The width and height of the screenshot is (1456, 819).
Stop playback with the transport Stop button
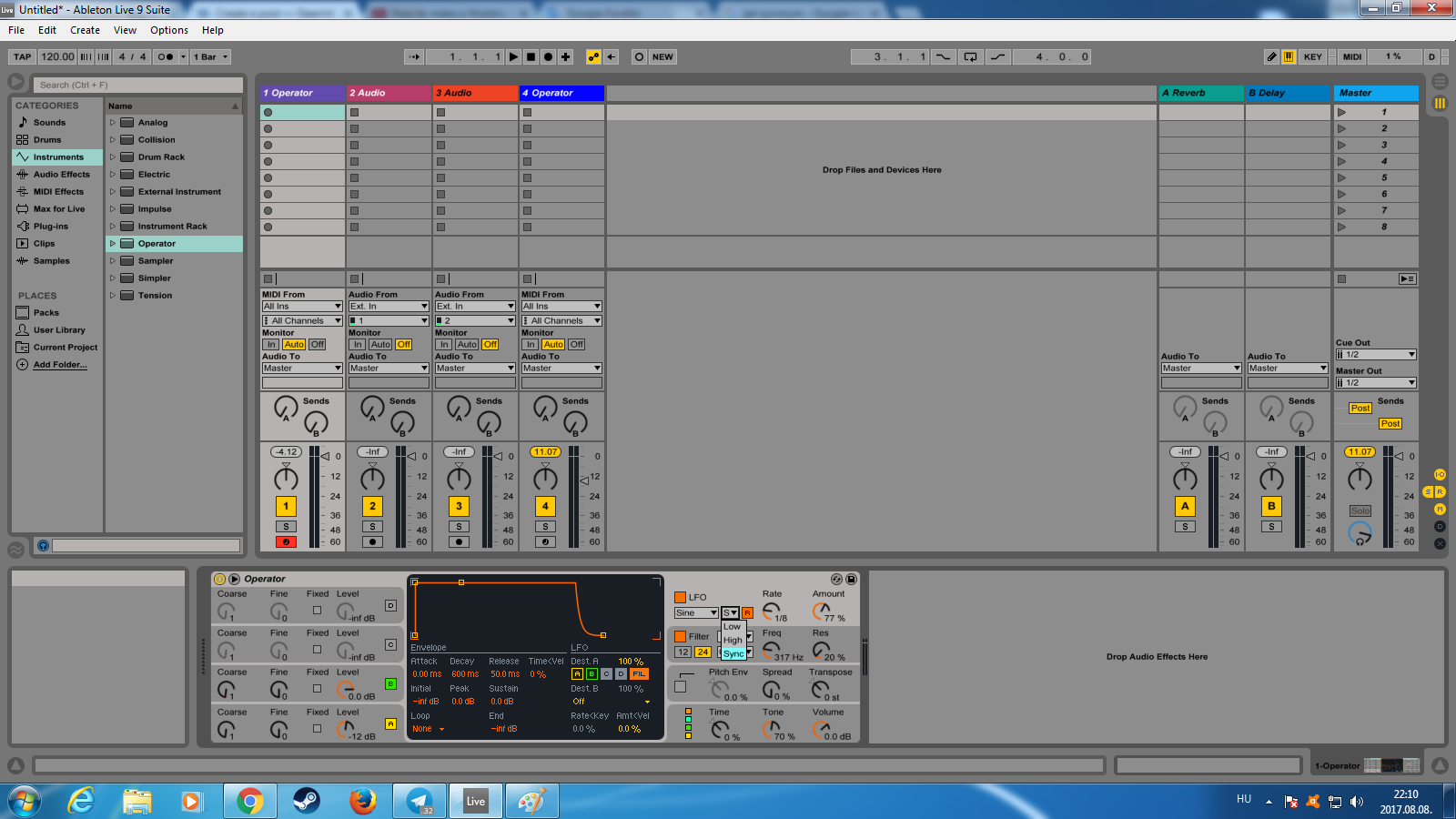[x=531, y=56]
